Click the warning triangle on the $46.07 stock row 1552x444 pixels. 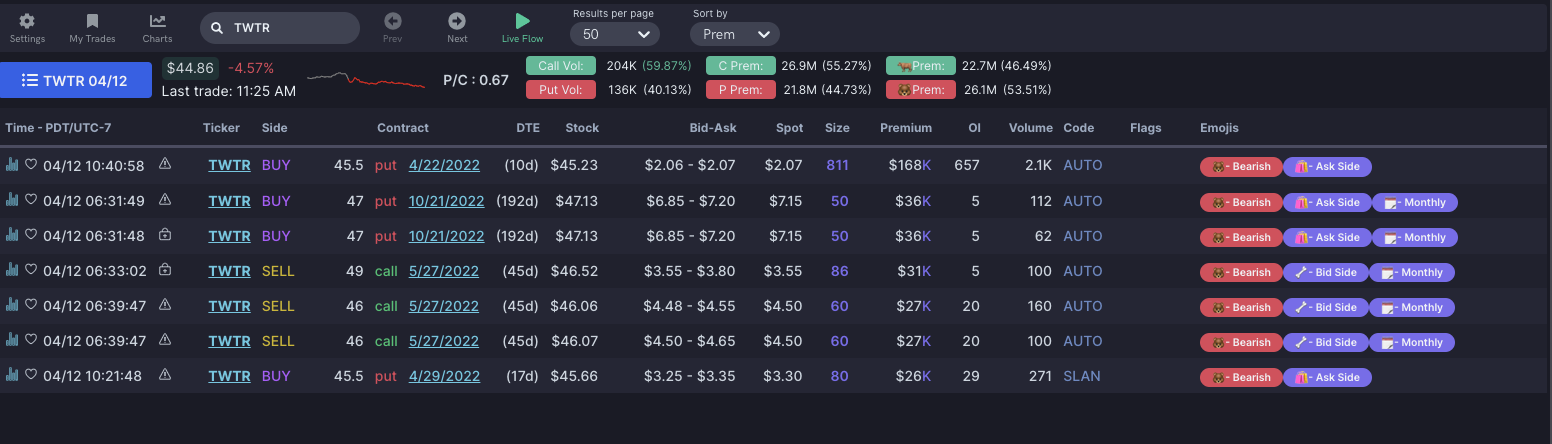click(165, 340)
